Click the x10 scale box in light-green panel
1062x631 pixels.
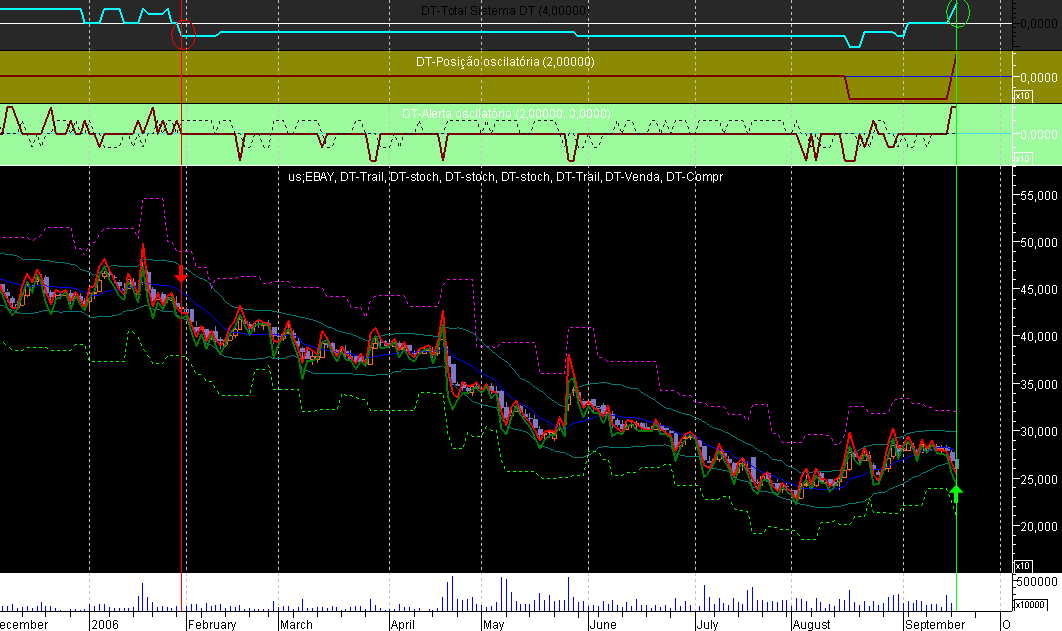(x=1023, y=158)
